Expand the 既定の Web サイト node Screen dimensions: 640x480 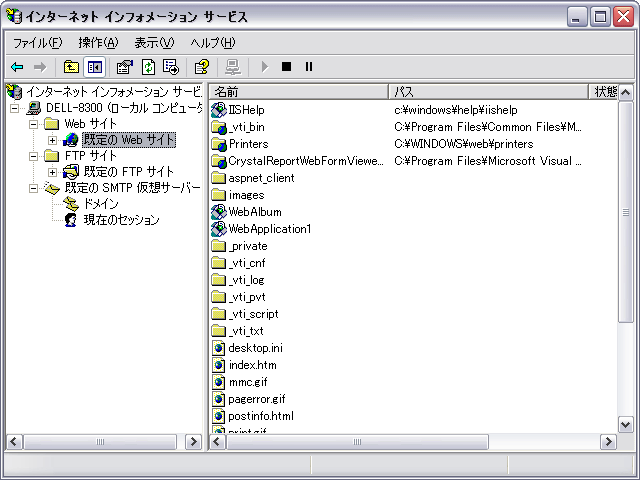point(52,140)
